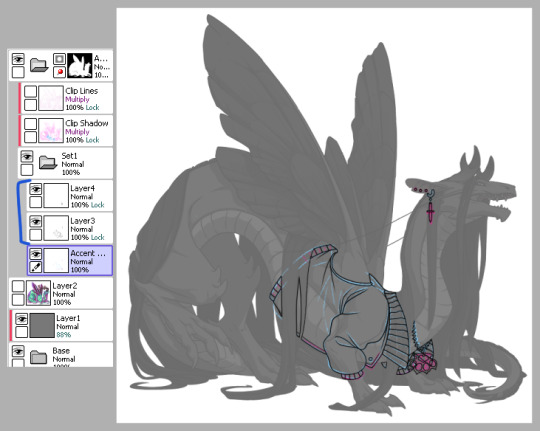Hide the Base folder
The image size is (540, 431).
pos(18,351)
